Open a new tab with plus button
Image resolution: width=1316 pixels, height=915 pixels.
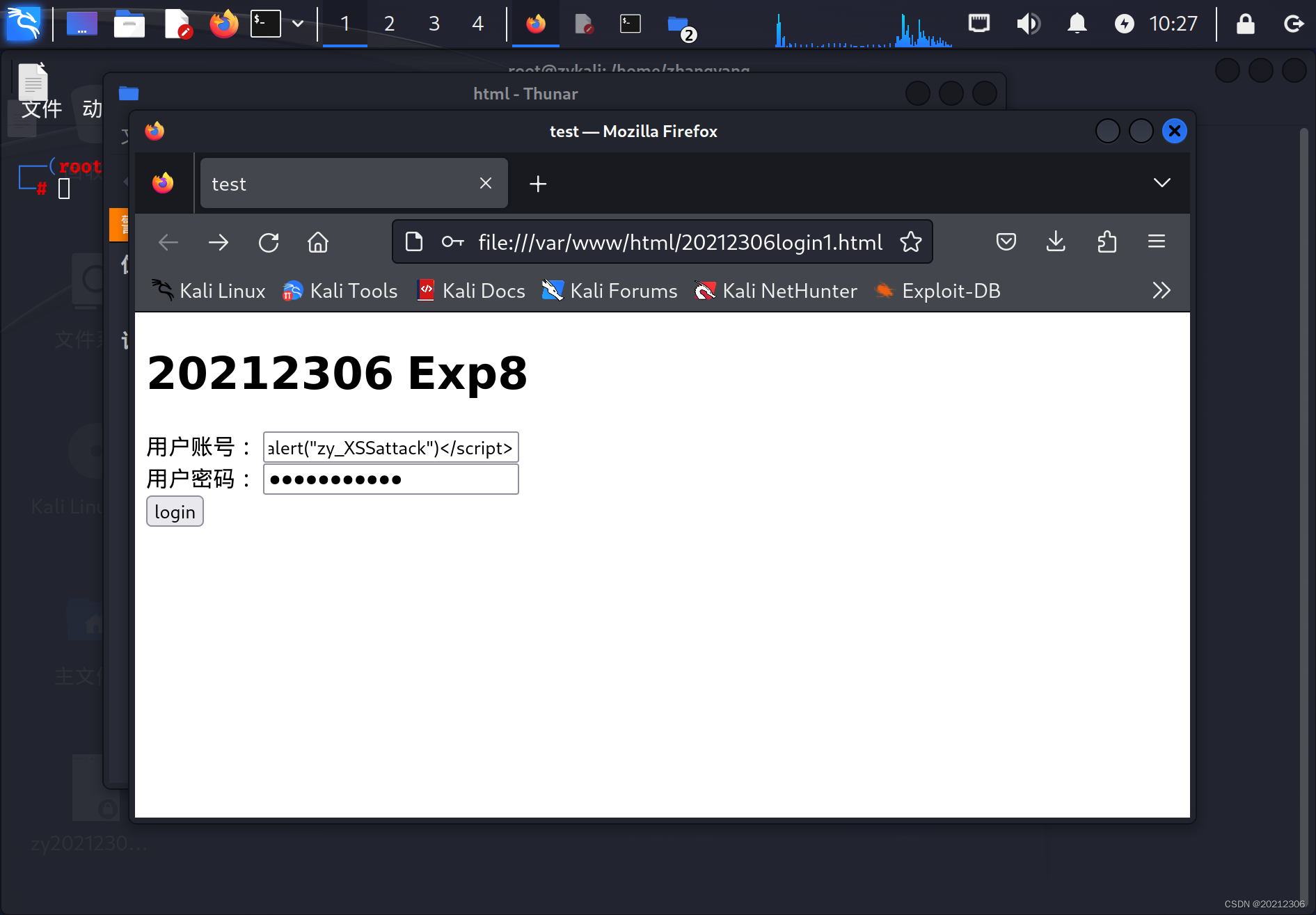538,184
